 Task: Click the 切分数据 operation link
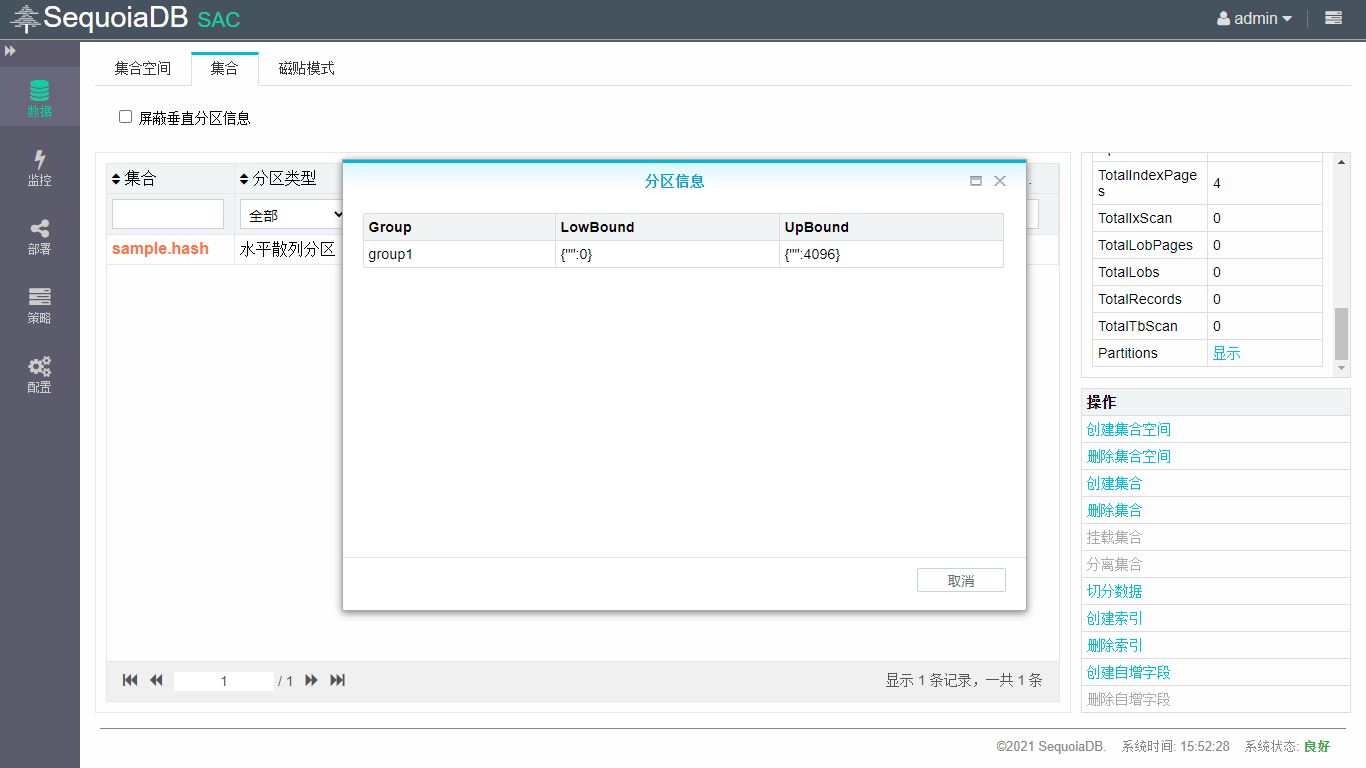(x=1114, y=591)
